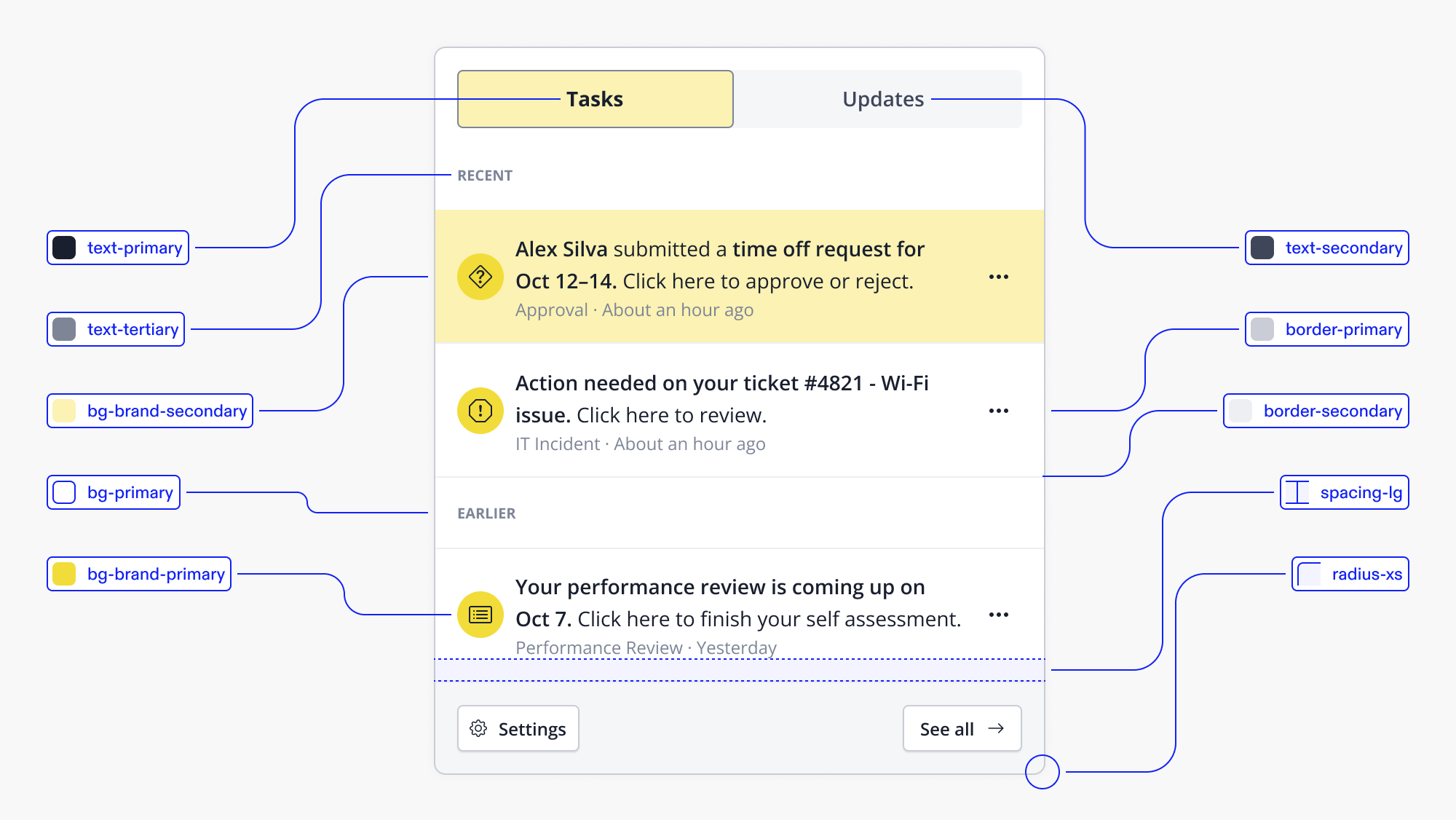Click the IT incident exclamation icon
Image resolution: width=1456 pixels, height=820 pixels.
480,411
